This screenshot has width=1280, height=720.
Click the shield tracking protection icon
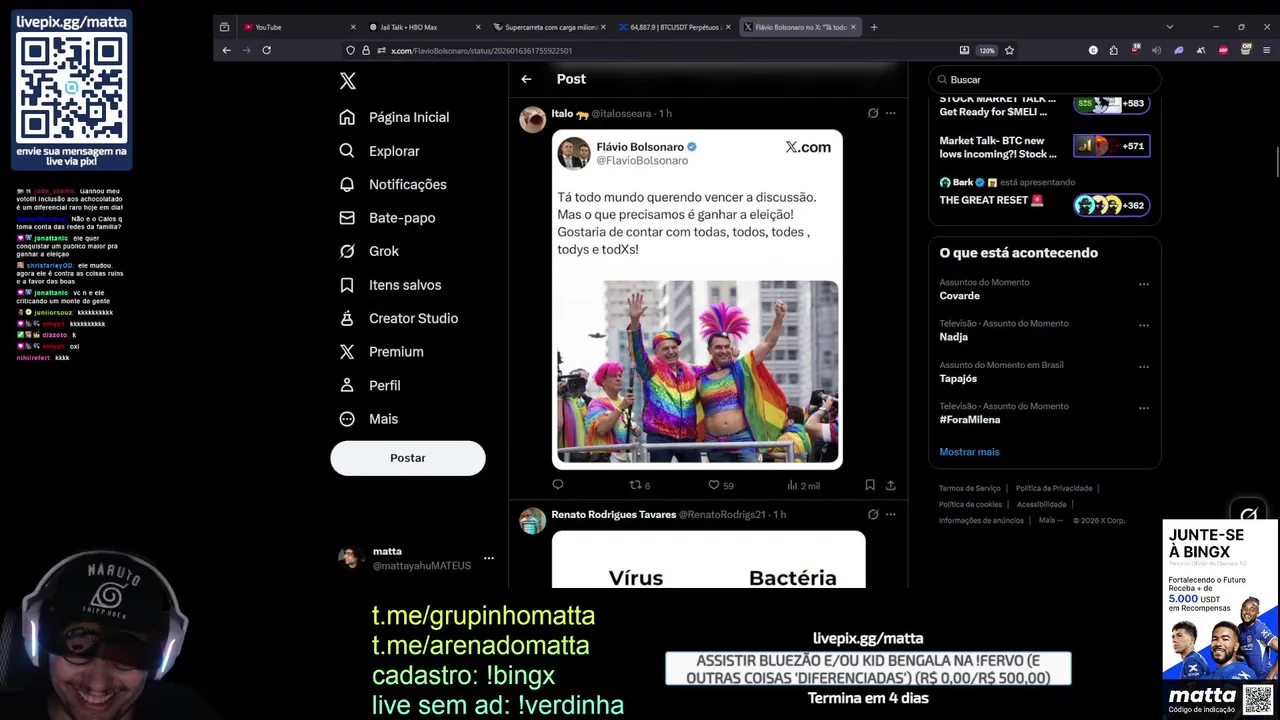coord(350,50)
